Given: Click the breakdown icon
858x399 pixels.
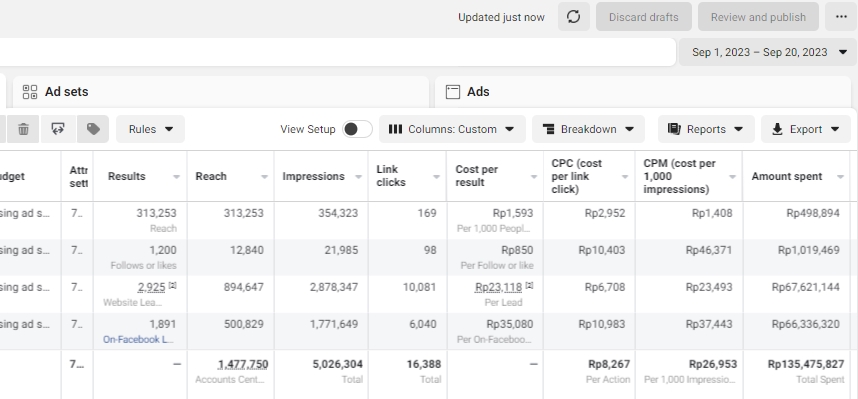Looking at the screenshot, I should (548, 129).
